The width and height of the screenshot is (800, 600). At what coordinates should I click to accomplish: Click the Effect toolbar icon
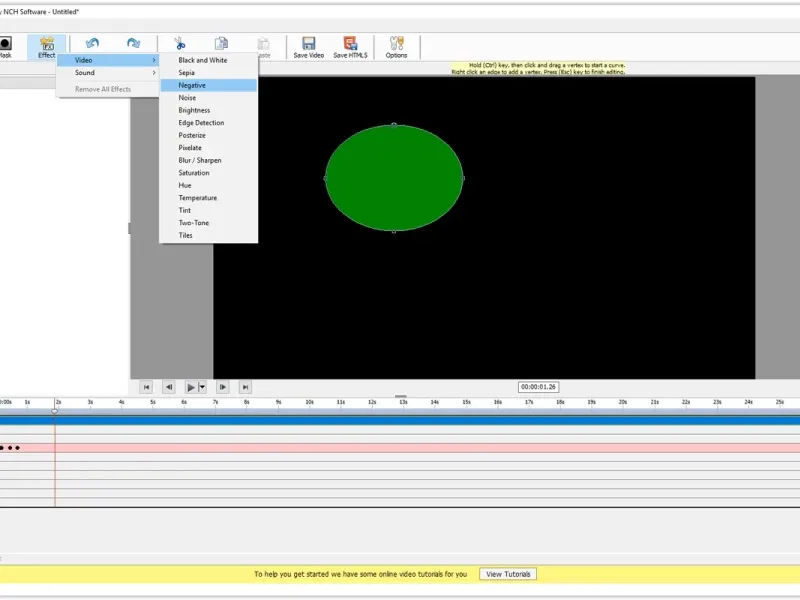pyautogui.click(x=47, y=44)
